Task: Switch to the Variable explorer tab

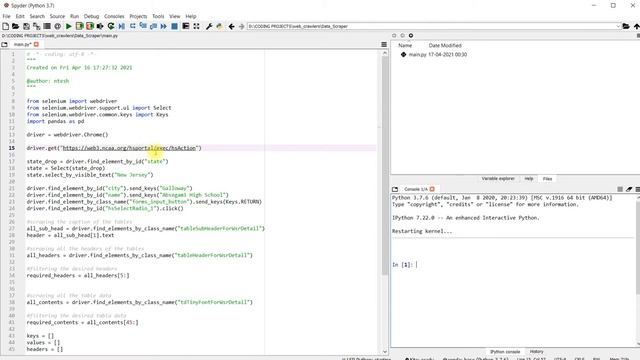Action: (x=498, y=179)
